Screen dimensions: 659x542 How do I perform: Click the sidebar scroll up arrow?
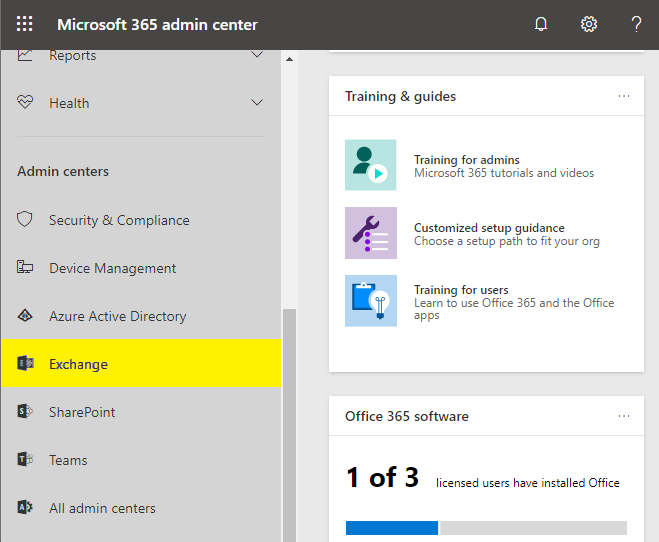click(289, 59)
